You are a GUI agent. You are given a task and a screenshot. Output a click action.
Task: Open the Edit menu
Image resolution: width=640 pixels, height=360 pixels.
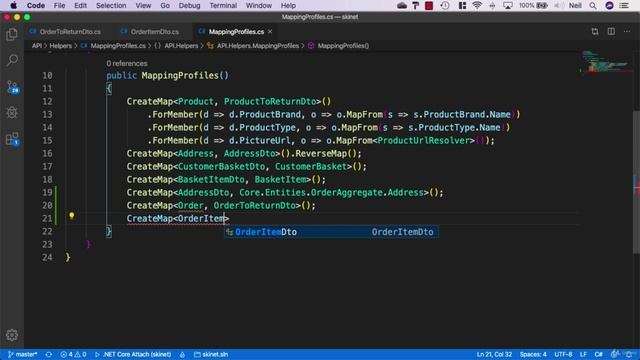point(80,5)
